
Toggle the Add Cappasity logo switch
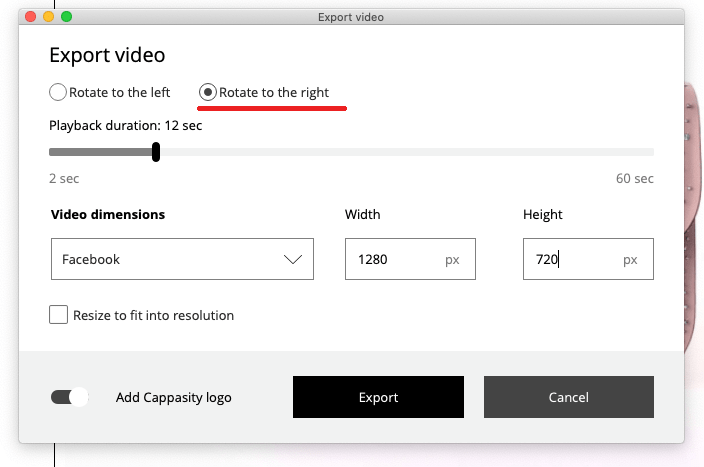(70, 397)
